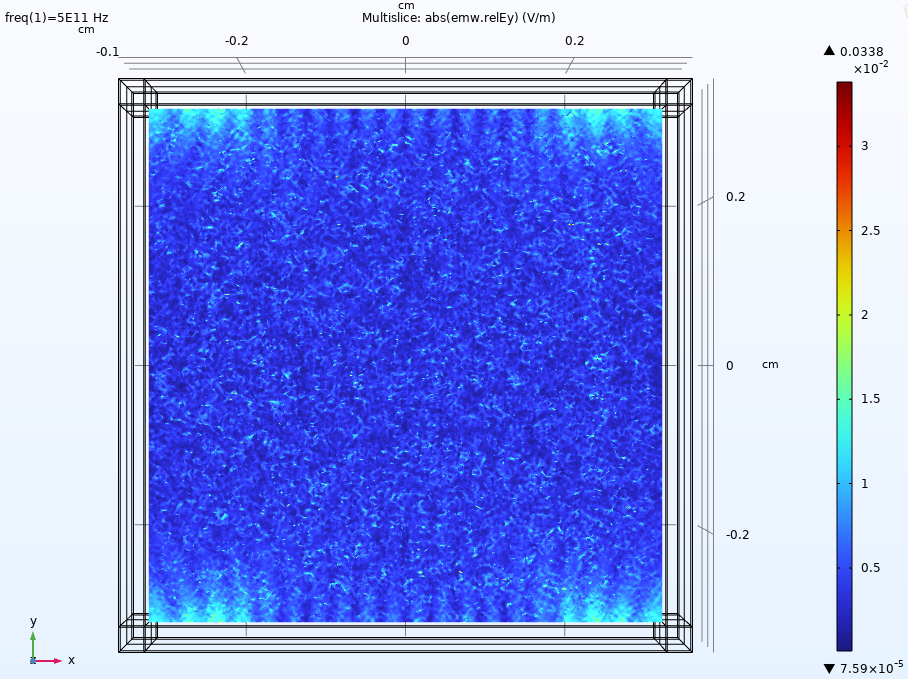Click the cm unit label right of plot
This screenshot has width=908, height=679.
770,364
